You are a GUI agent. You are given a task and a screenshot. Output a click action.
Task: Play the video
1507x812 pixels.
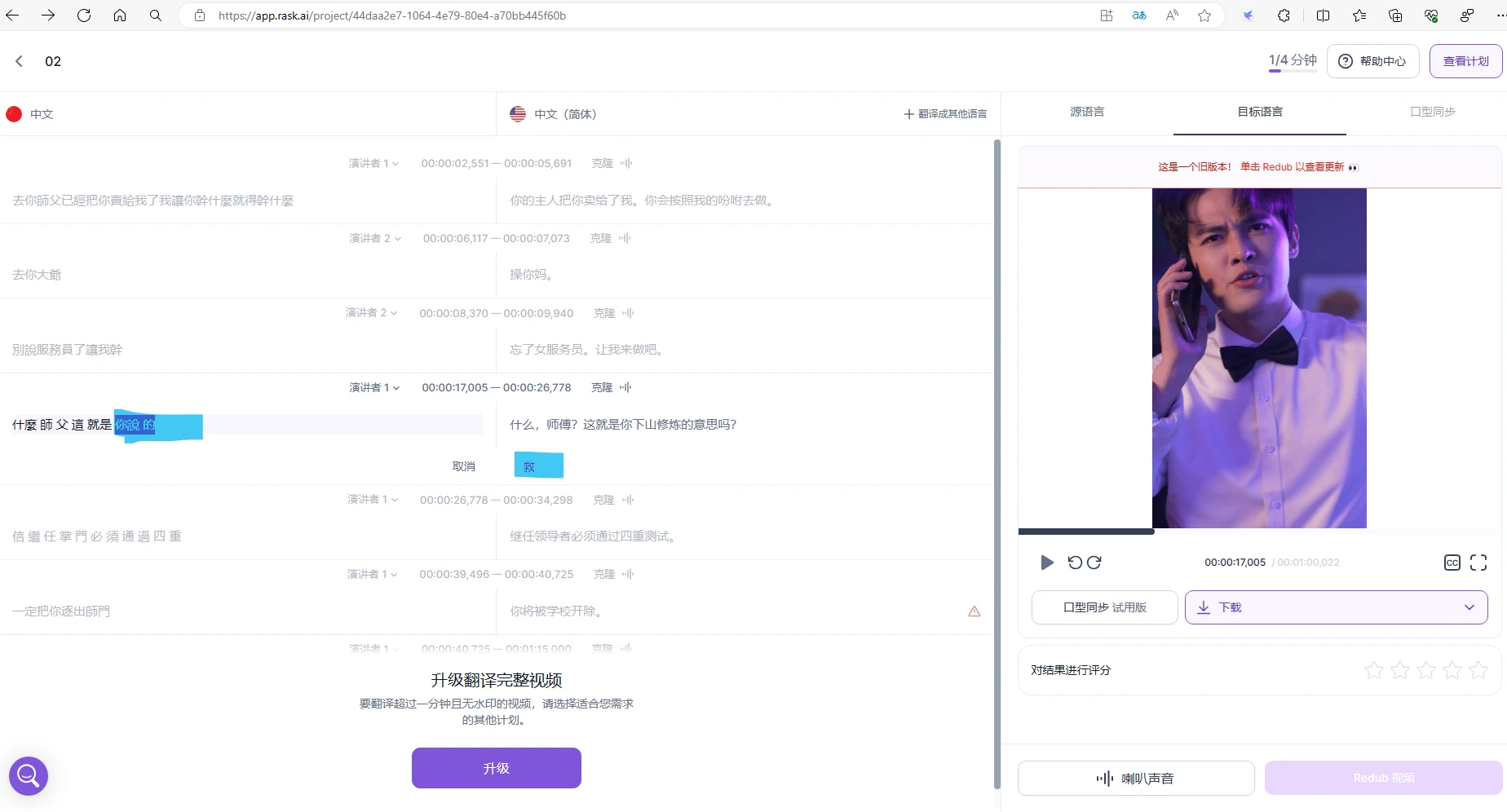tap(1047, 563)
